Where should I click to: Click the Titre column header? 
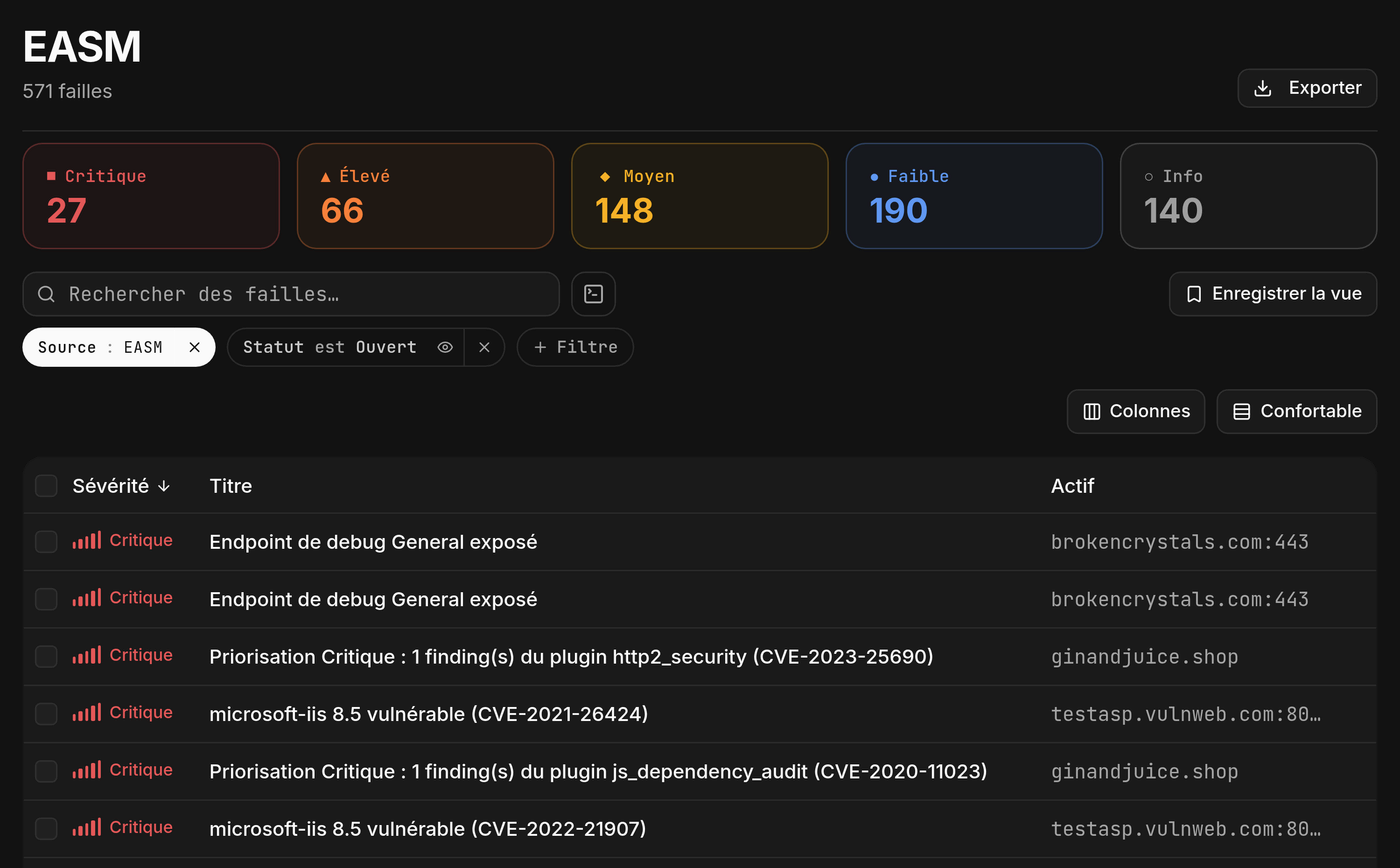pos(231,486)
